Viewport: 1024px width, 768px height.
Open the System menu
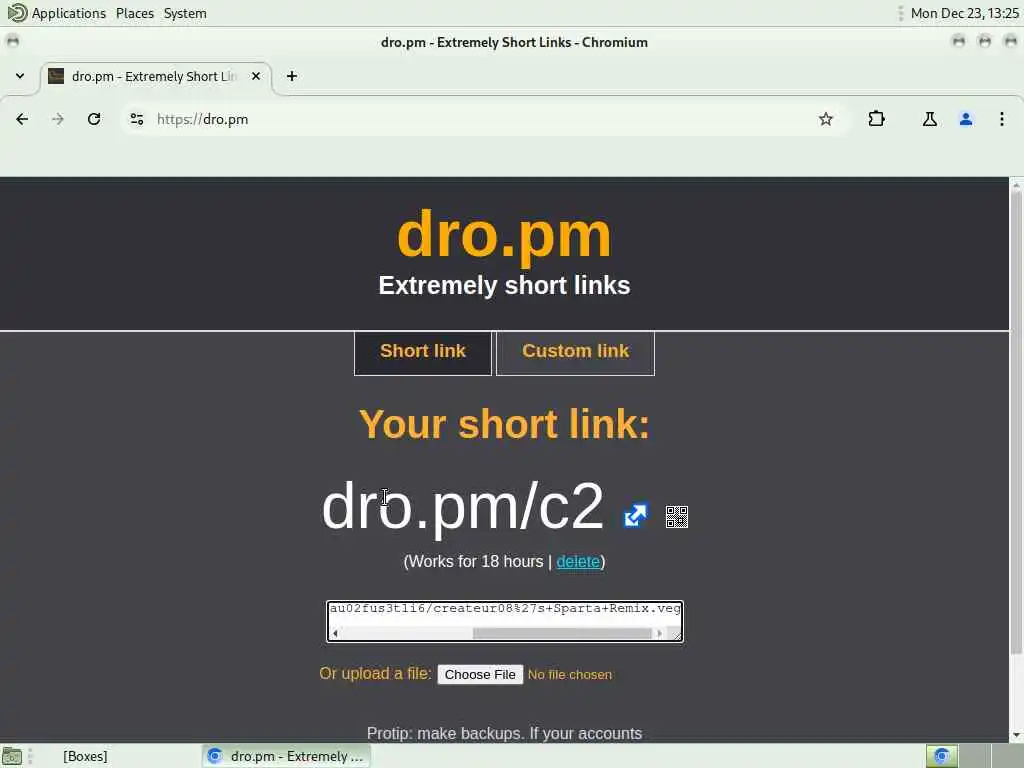185,13
